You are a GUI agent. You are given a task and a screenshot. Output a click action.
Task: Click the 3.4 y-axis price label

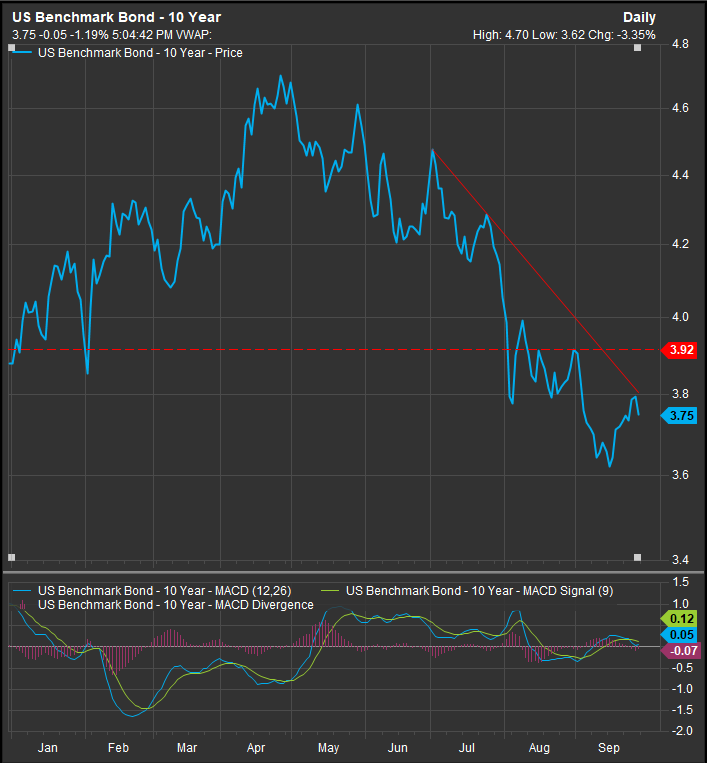[x=680, y=560]
